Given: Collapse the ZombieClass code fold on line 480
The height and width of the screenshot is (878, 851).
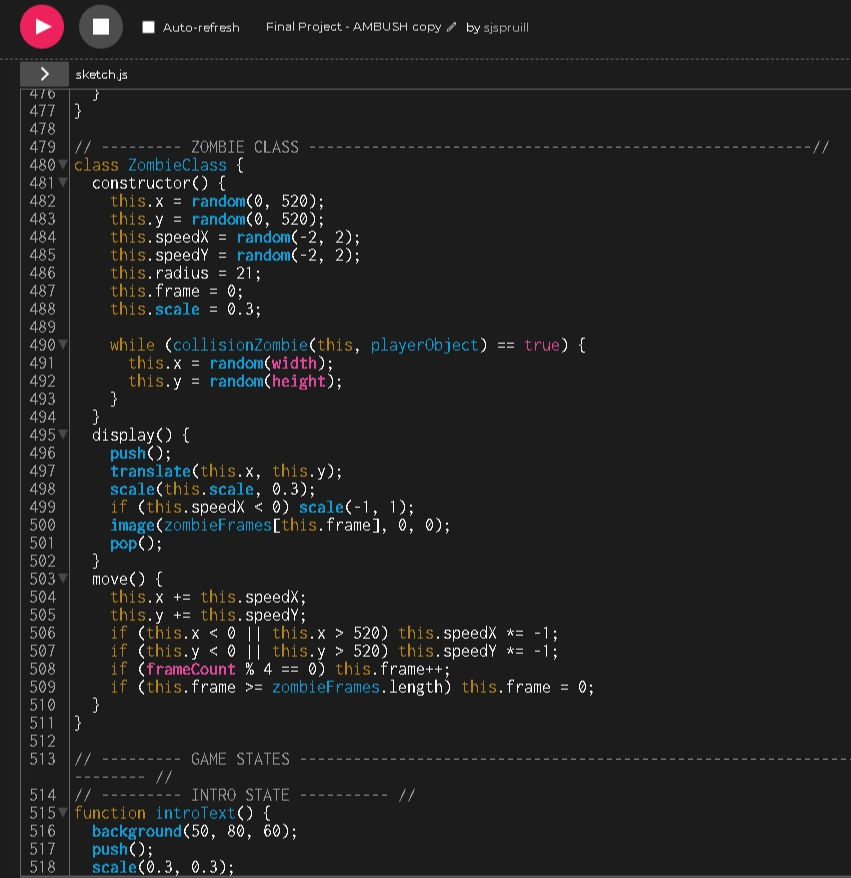Looking at the screenshot, I should coord(62,165).
